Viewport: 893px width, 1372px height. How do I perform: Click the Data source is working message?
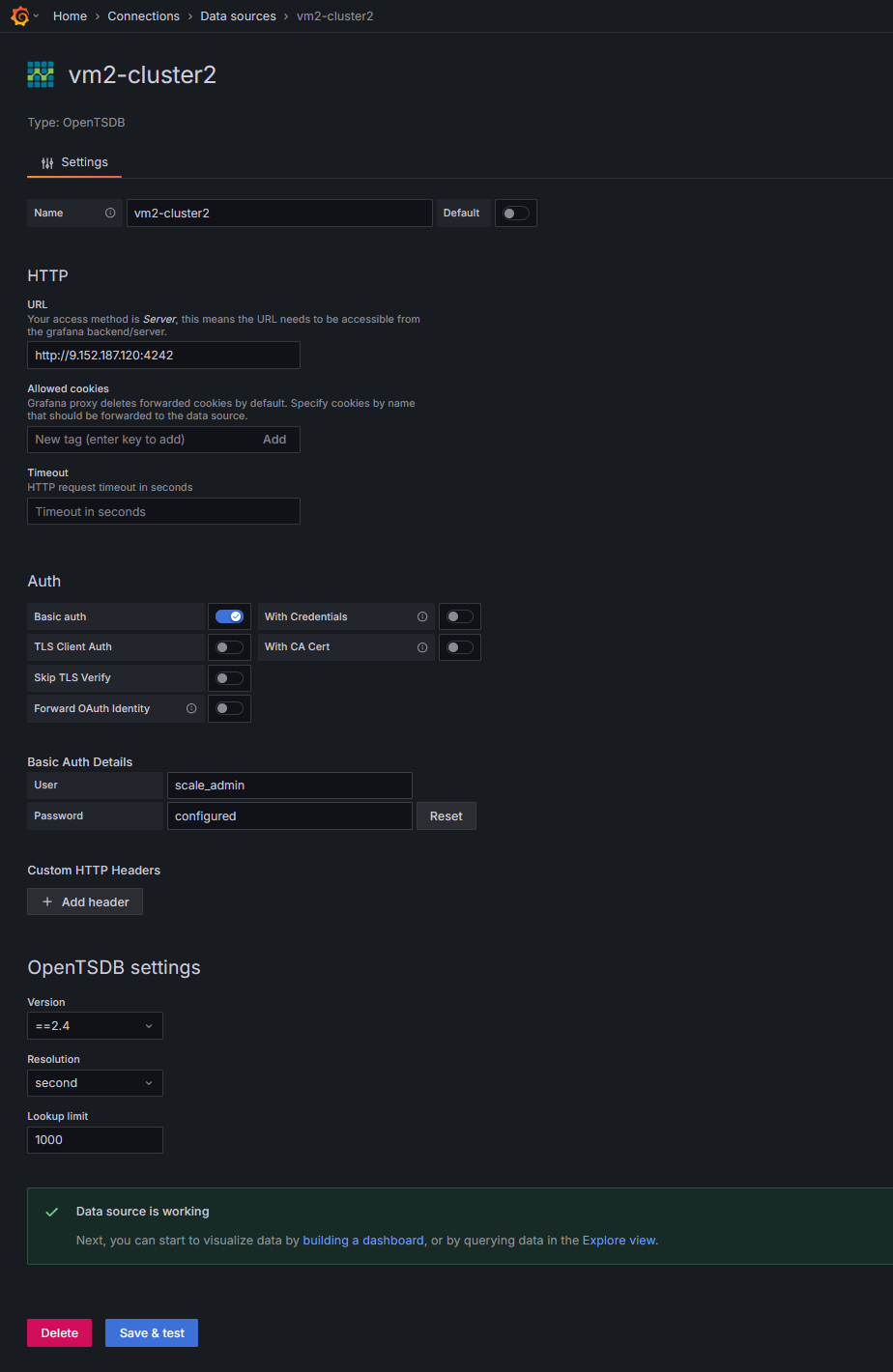(x=142, y=1212)
